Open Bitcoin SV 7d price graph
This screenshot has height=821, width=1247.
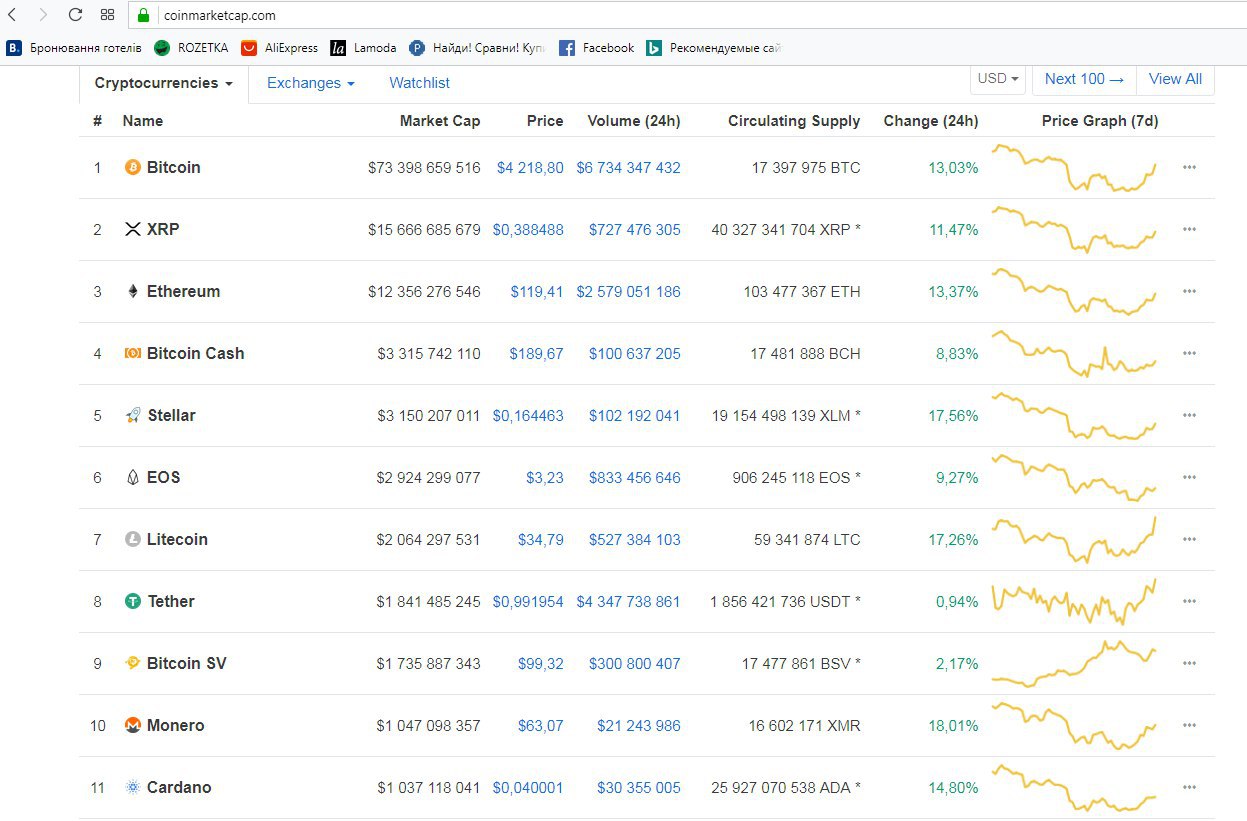tap(1074, 663)
